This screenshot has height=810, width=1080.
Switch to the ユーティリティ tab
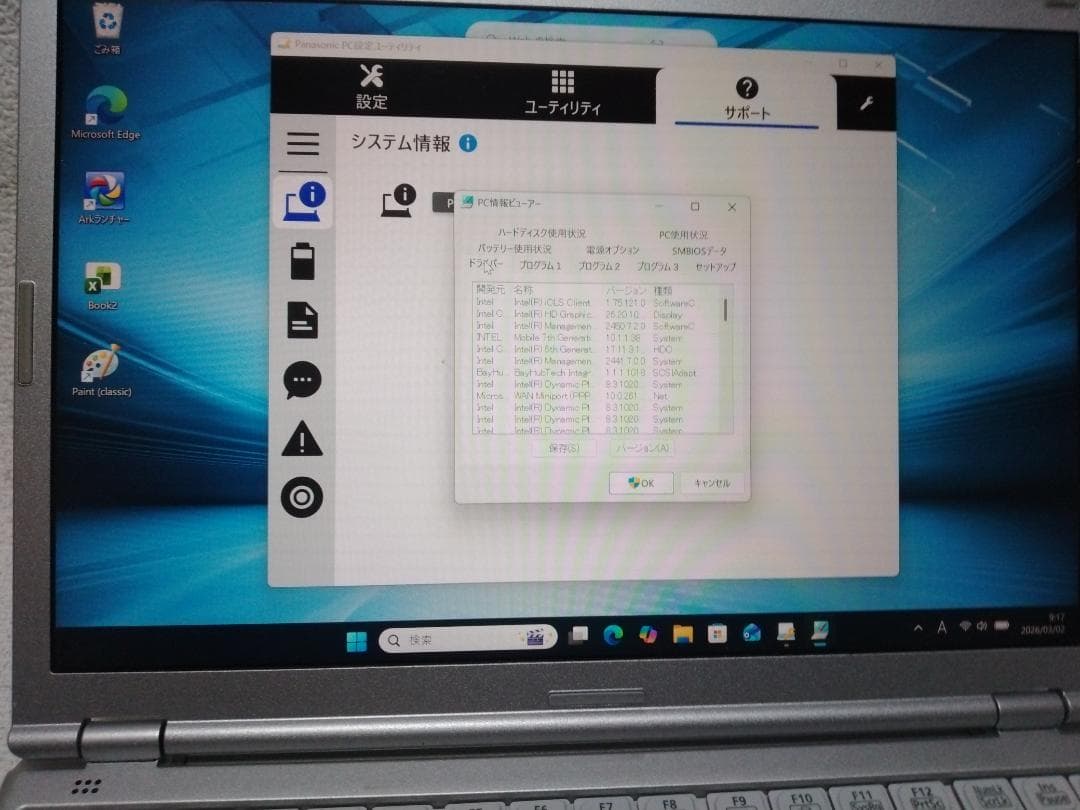click(x=562, y=92)
